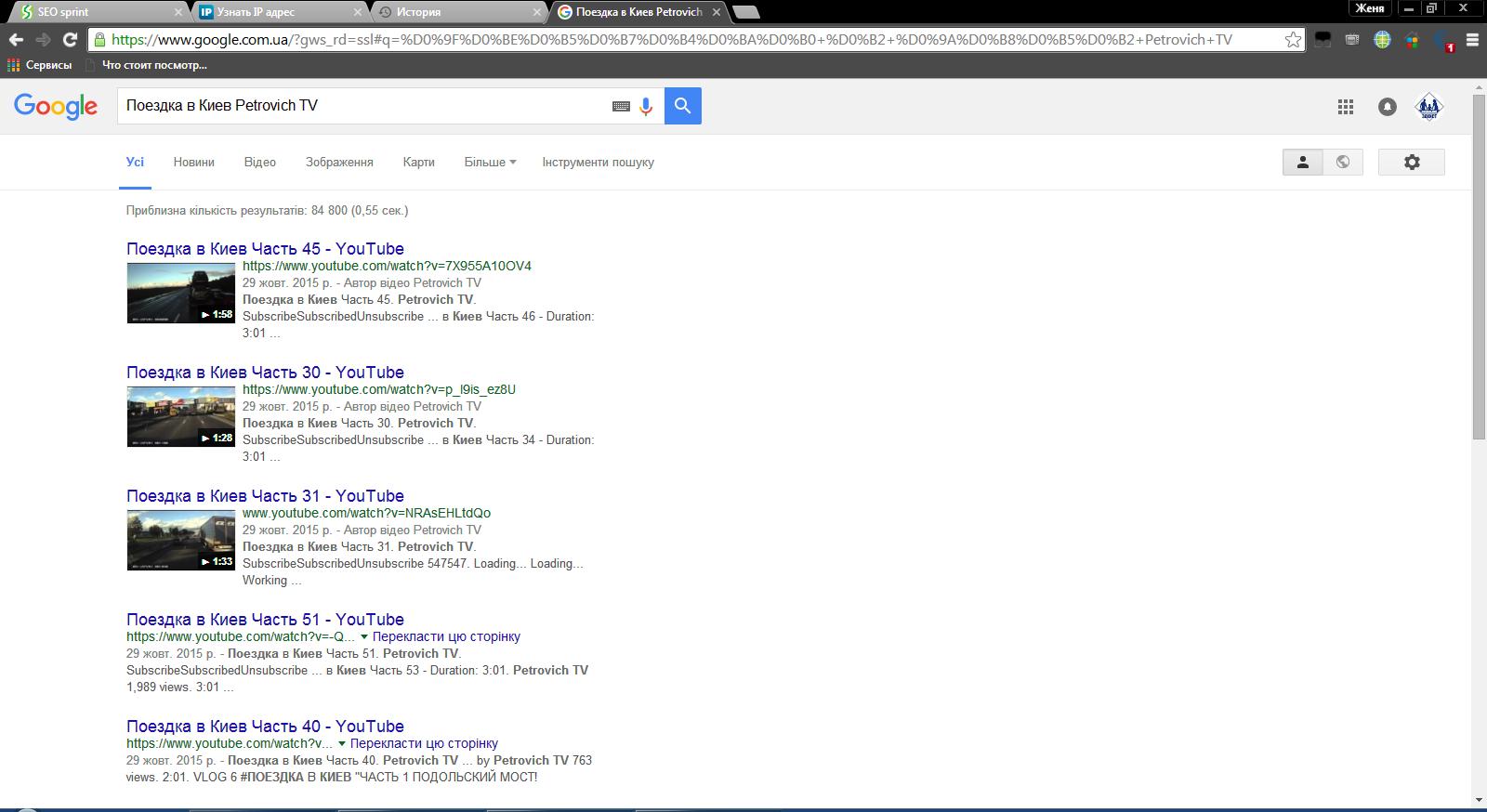The image size is (1487, 812).
Task: Play the 1:28 video thumbnail
Action: tap(180, 416)
